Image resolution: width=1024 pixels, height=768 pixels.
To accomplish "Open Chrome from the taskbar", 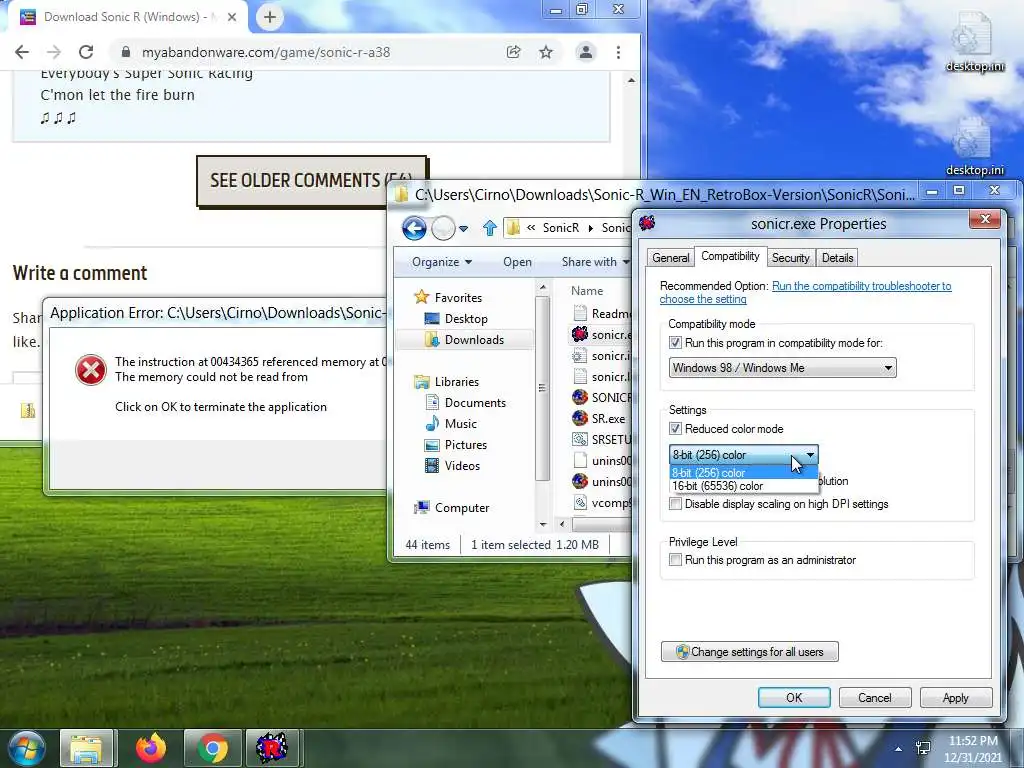I will click(212, 748).
